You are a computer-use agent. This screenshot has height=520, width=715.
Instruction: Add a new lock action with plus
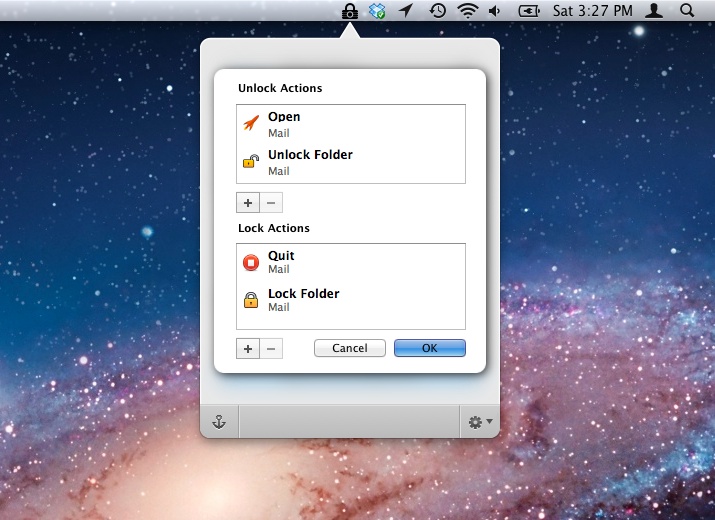pos(248,348)
